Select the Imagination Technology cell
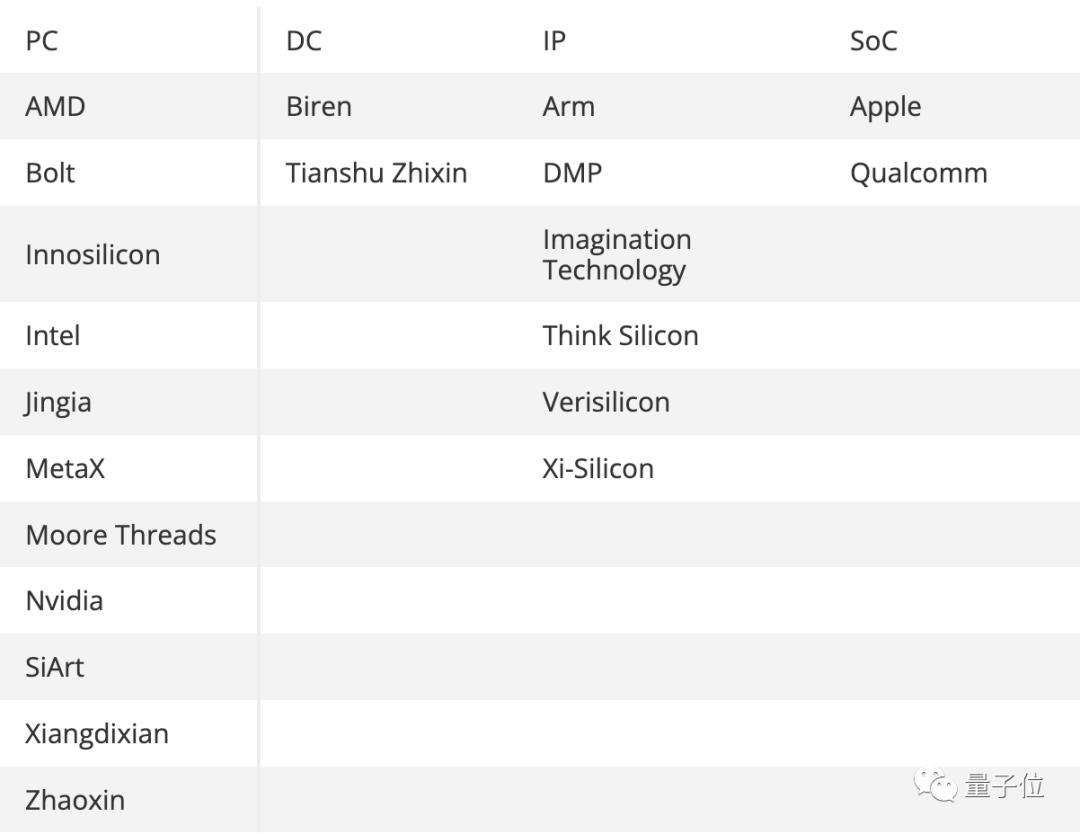The image size is (1080, 834). pyautogui.click(x=617, y=255)
